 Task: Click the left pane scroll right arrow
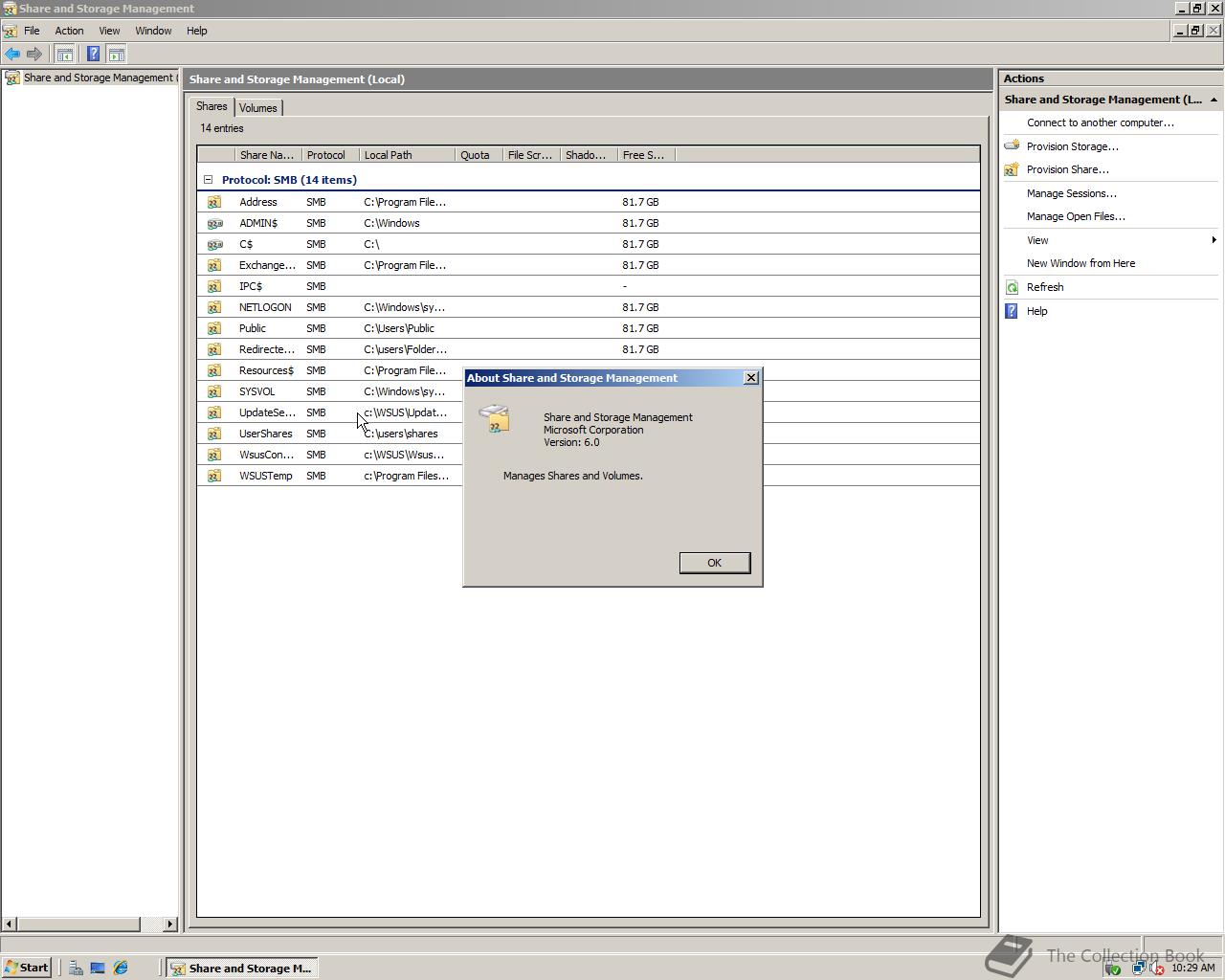click(170, 924)
